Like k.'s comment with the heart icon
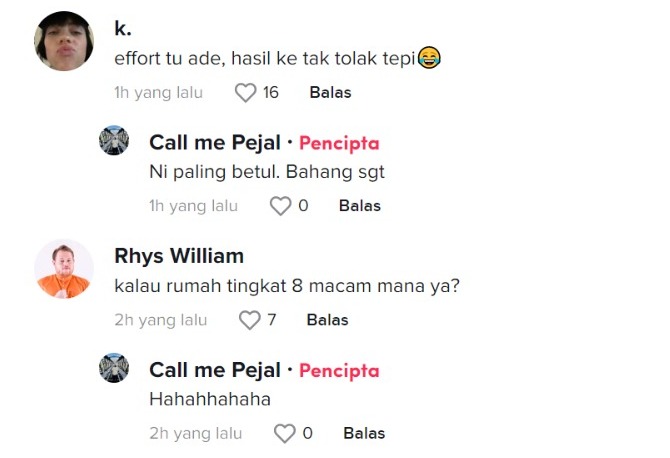This screenshot has height=458, width=670. pyautogui.click(x=246, y=93)
